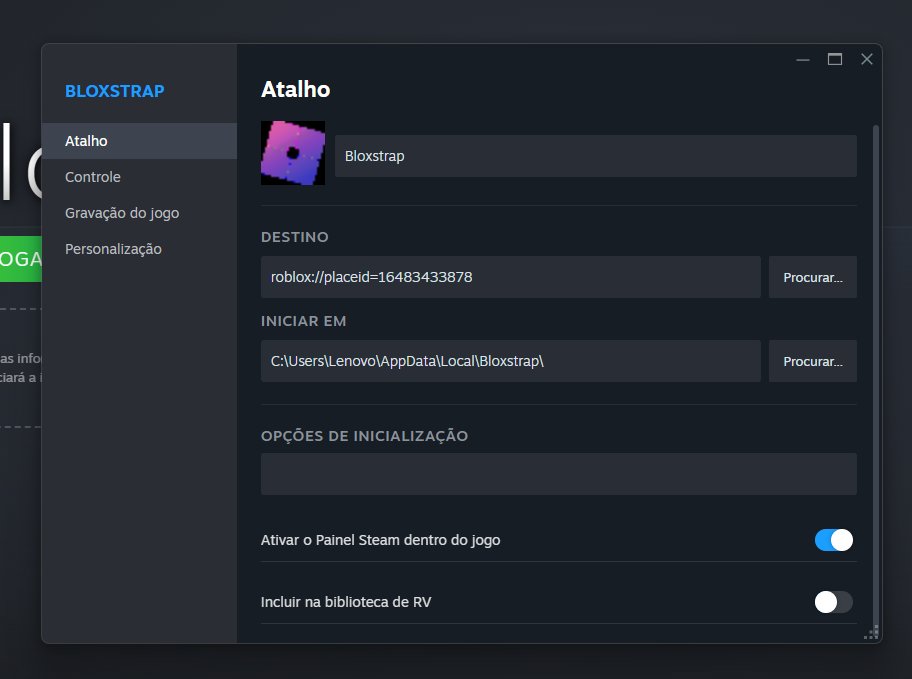Click the green play button in Steam library behind

coord(21,259)
